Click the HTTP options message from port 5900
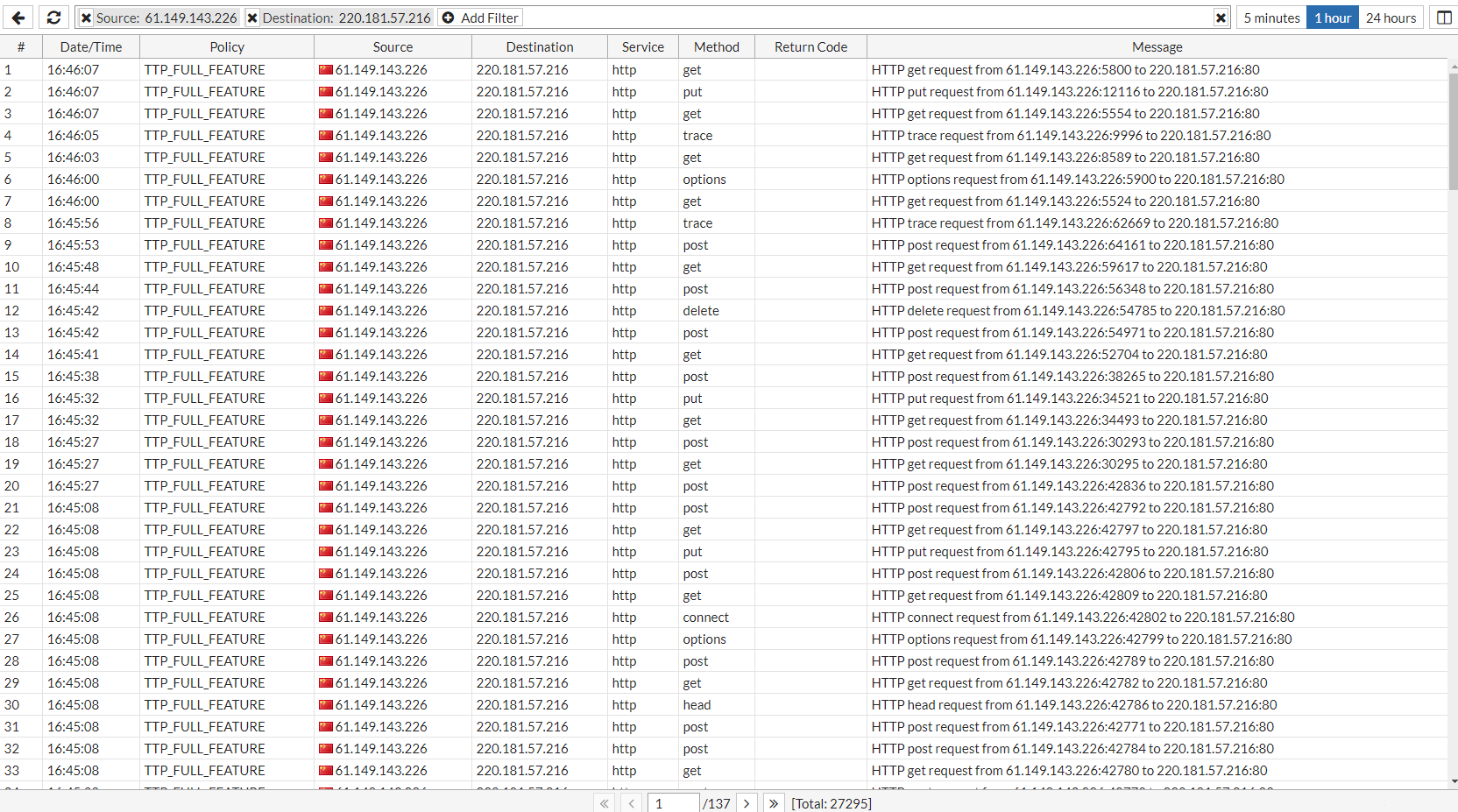The height and width of the screenshot is (812, 1458). [x=1078, y=180]
